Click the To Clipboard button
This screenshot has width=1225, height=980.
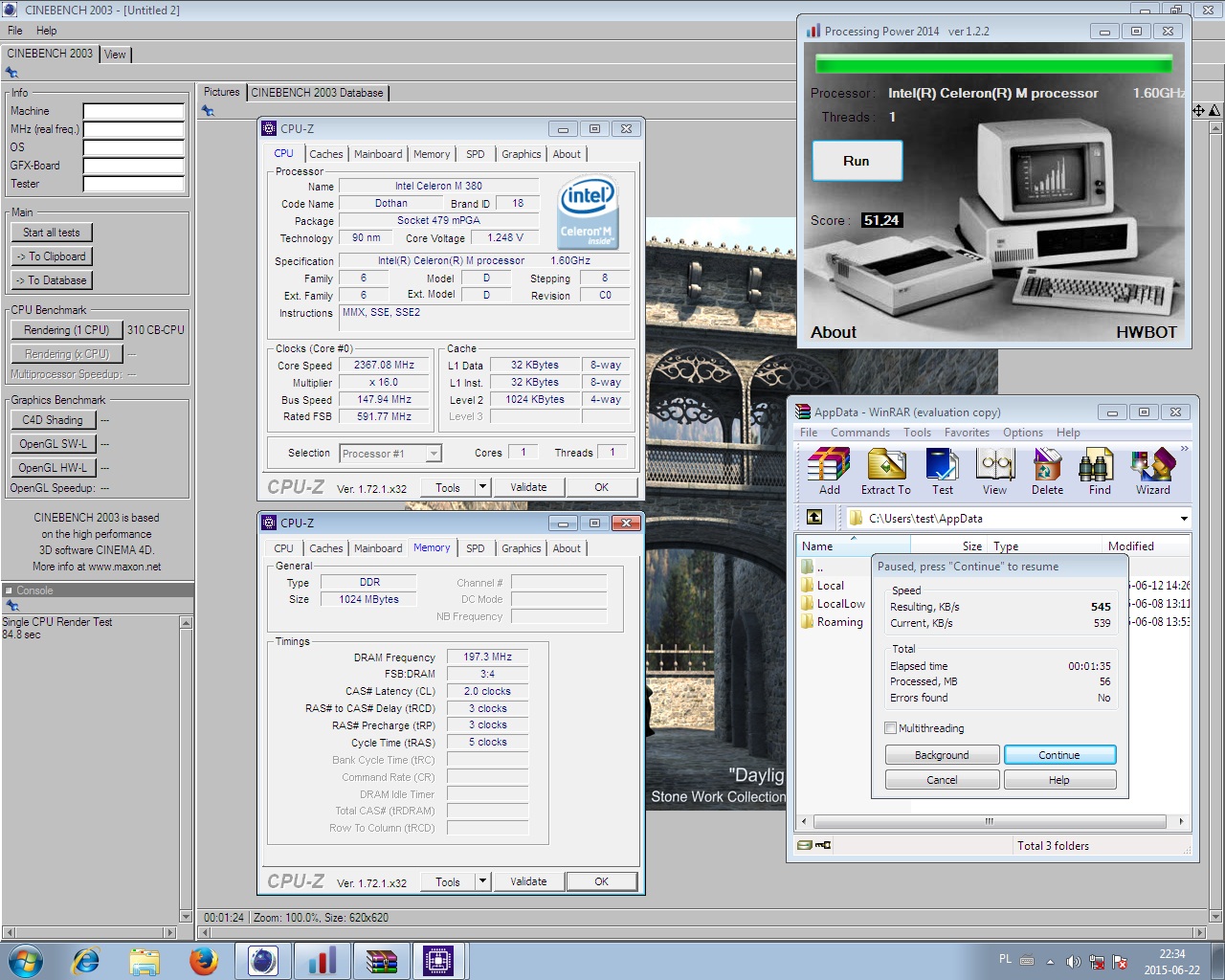click(x=52, y=256)
